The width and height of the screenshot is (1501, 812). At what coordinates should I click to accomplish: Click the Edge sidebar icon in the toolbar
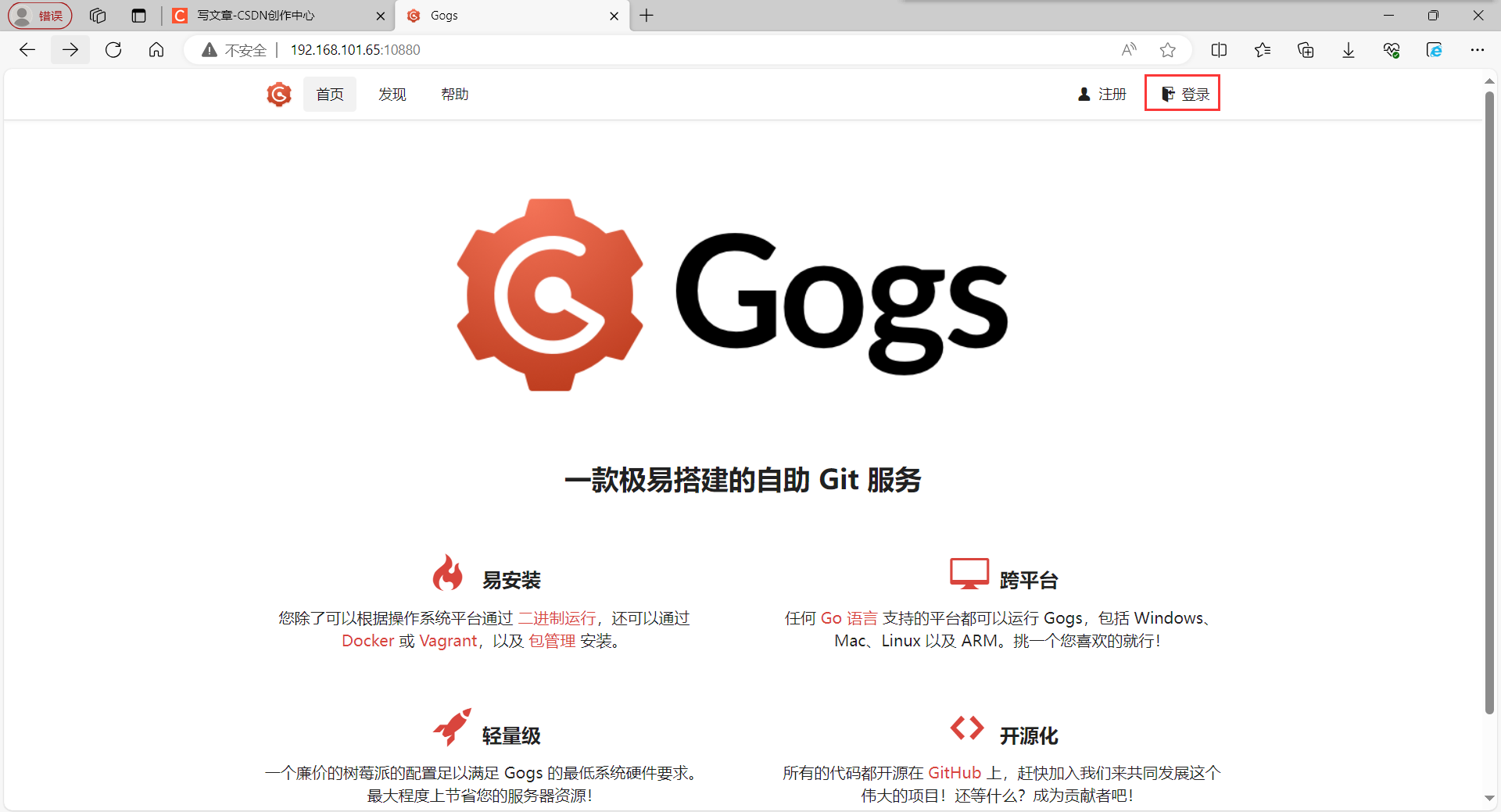(x=1435, y=50)
